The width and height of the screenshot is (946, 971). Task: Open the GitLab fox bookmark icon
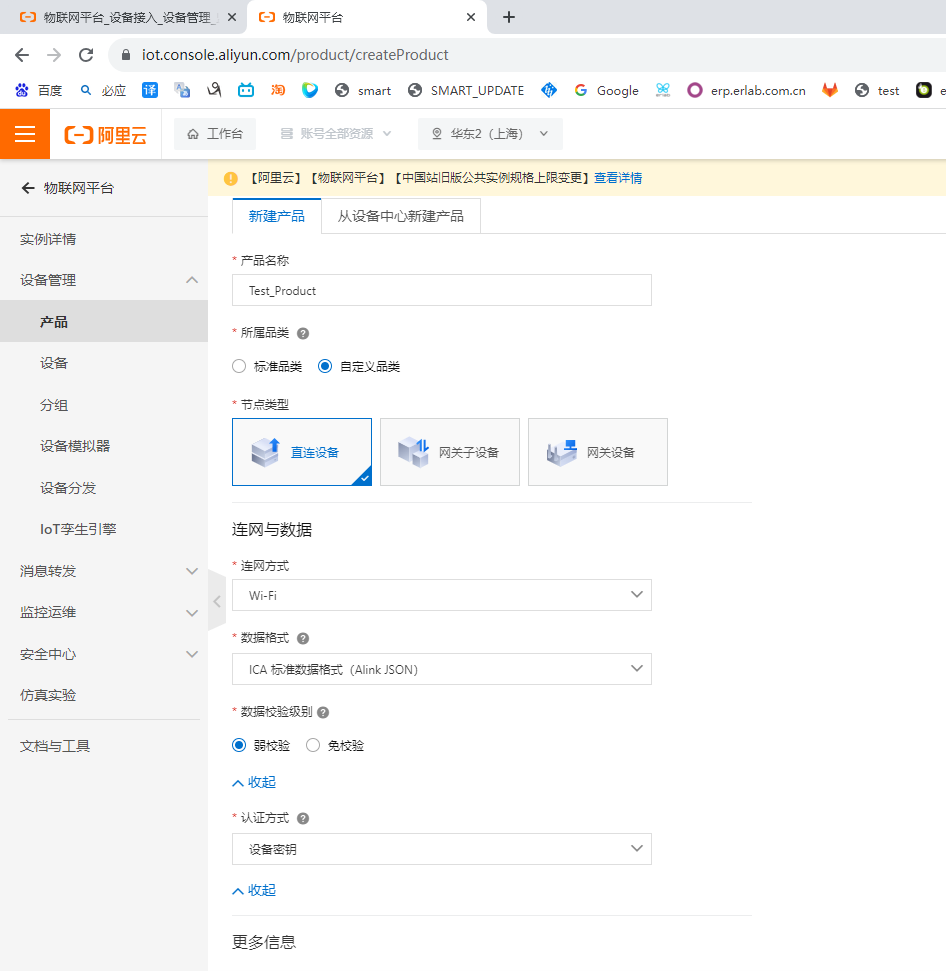[x=830, y=90]
